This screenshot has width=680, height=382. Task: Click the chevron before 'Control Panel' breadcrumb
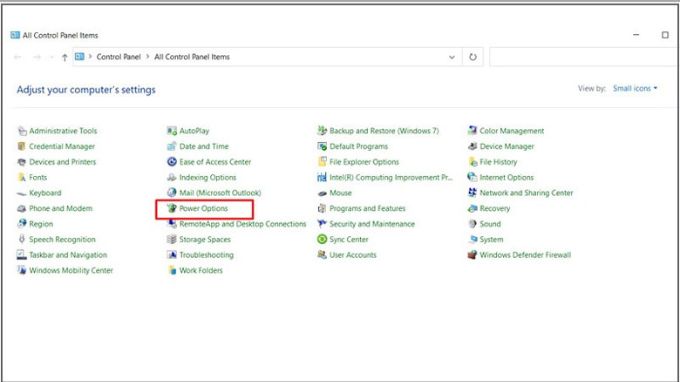click(x=91, y=57)
